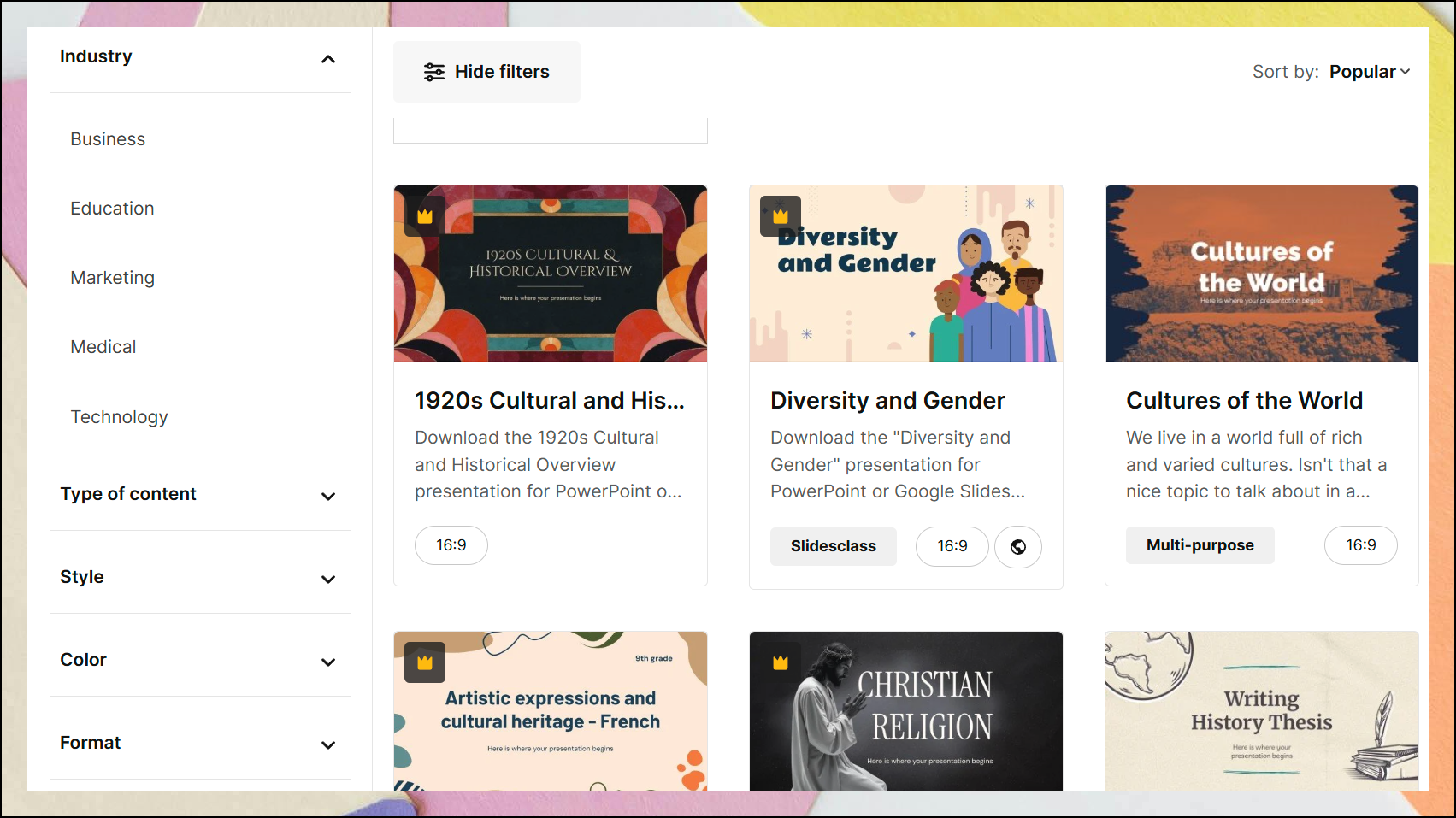Open the 1920s Cultural and His... title link
The height and width of the screenshot is (818, 1456).
(x=550, y=401)
